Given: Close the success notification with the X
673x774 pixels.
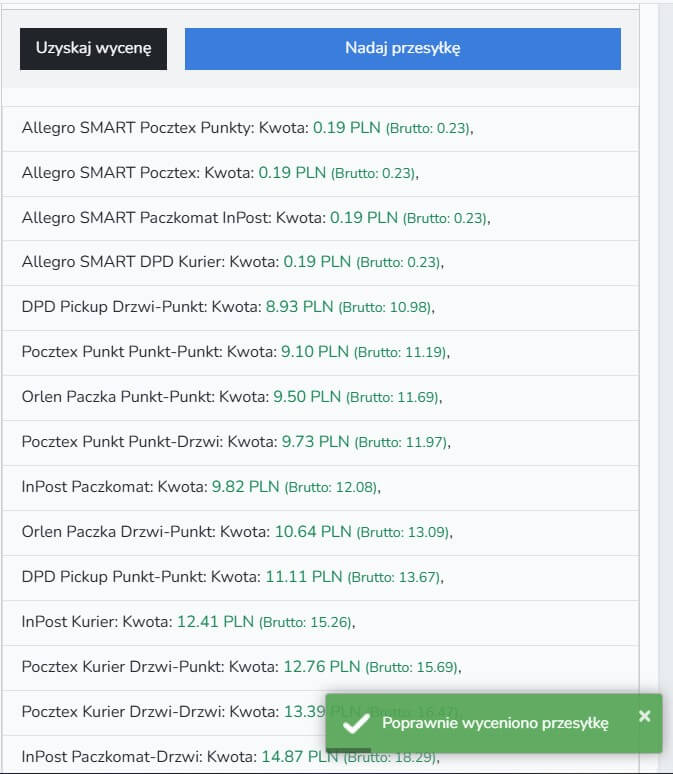Looking at the screenshot, I should (x=644, y=716).
